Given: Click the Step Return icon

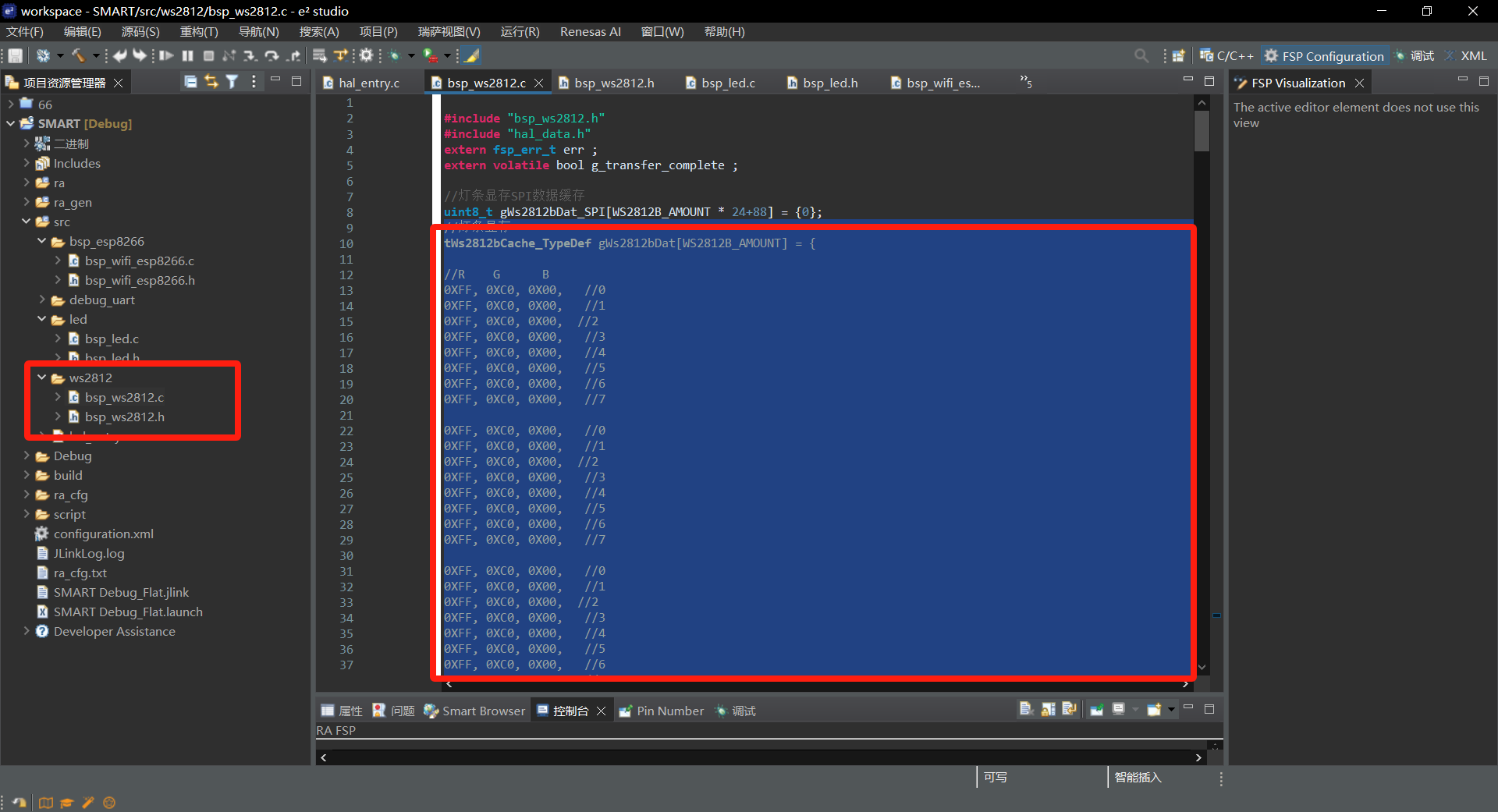Looking at the screenshot, I should point(293,55).
